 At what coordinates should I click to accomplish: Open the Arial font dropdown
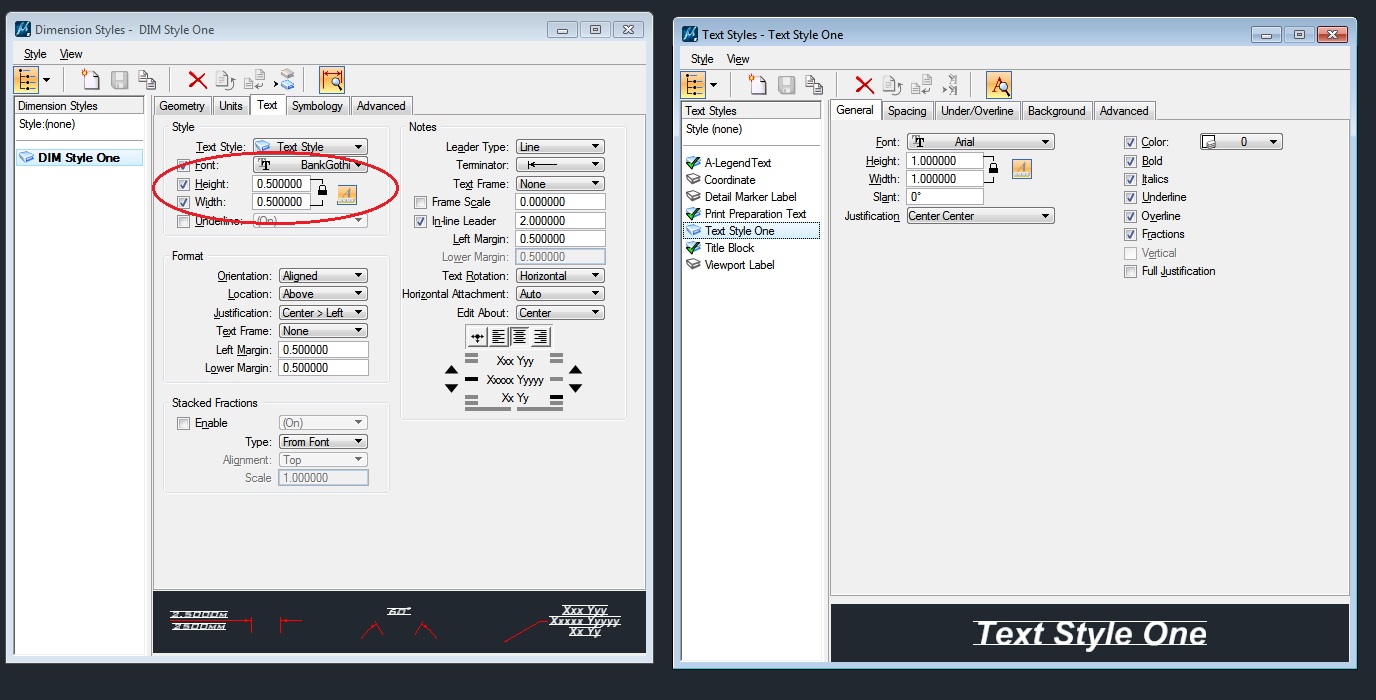pyautogui.click(x=980, y=142)
